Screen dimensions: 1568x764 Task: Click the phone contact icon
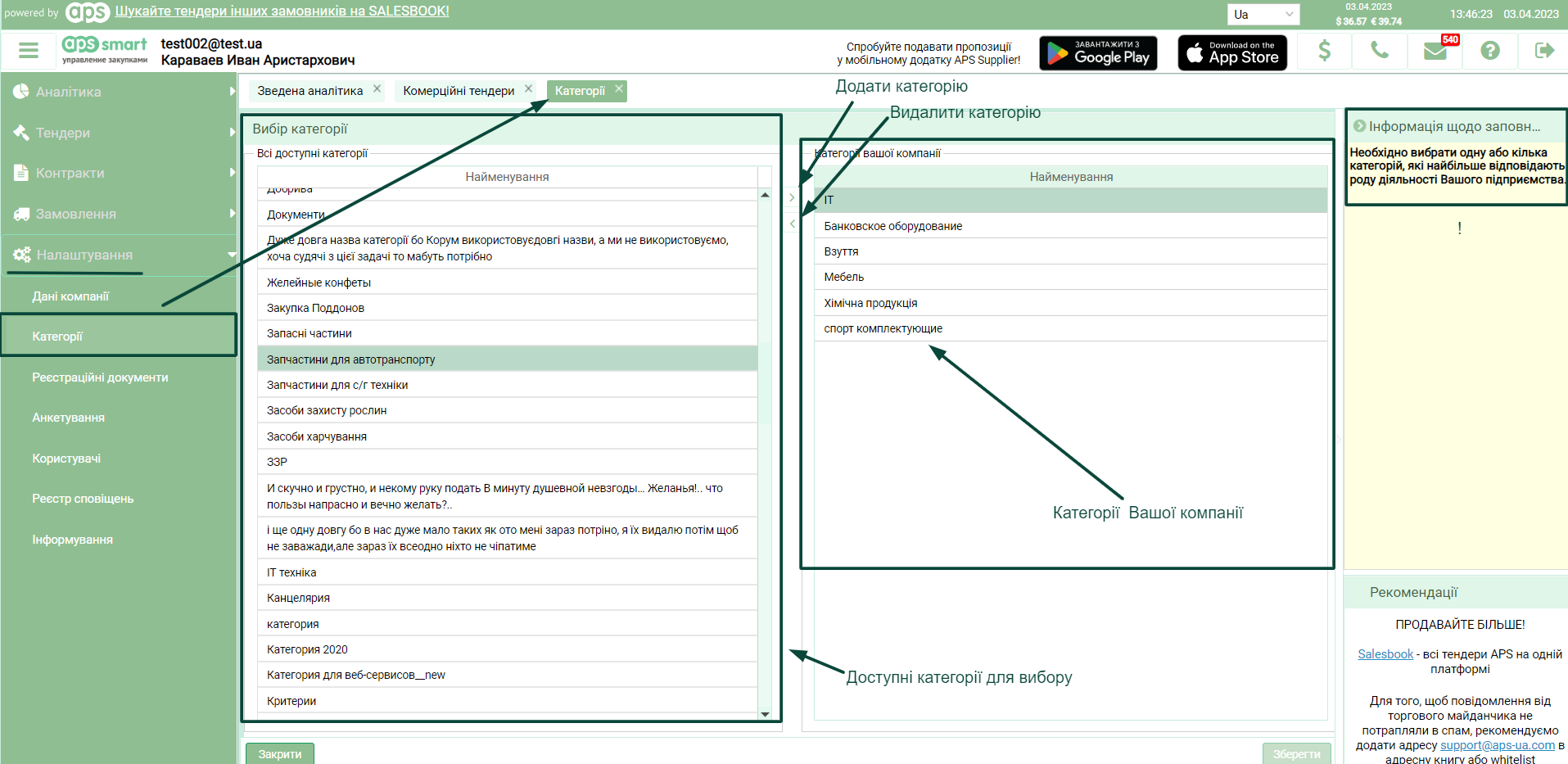point(1380,51)
